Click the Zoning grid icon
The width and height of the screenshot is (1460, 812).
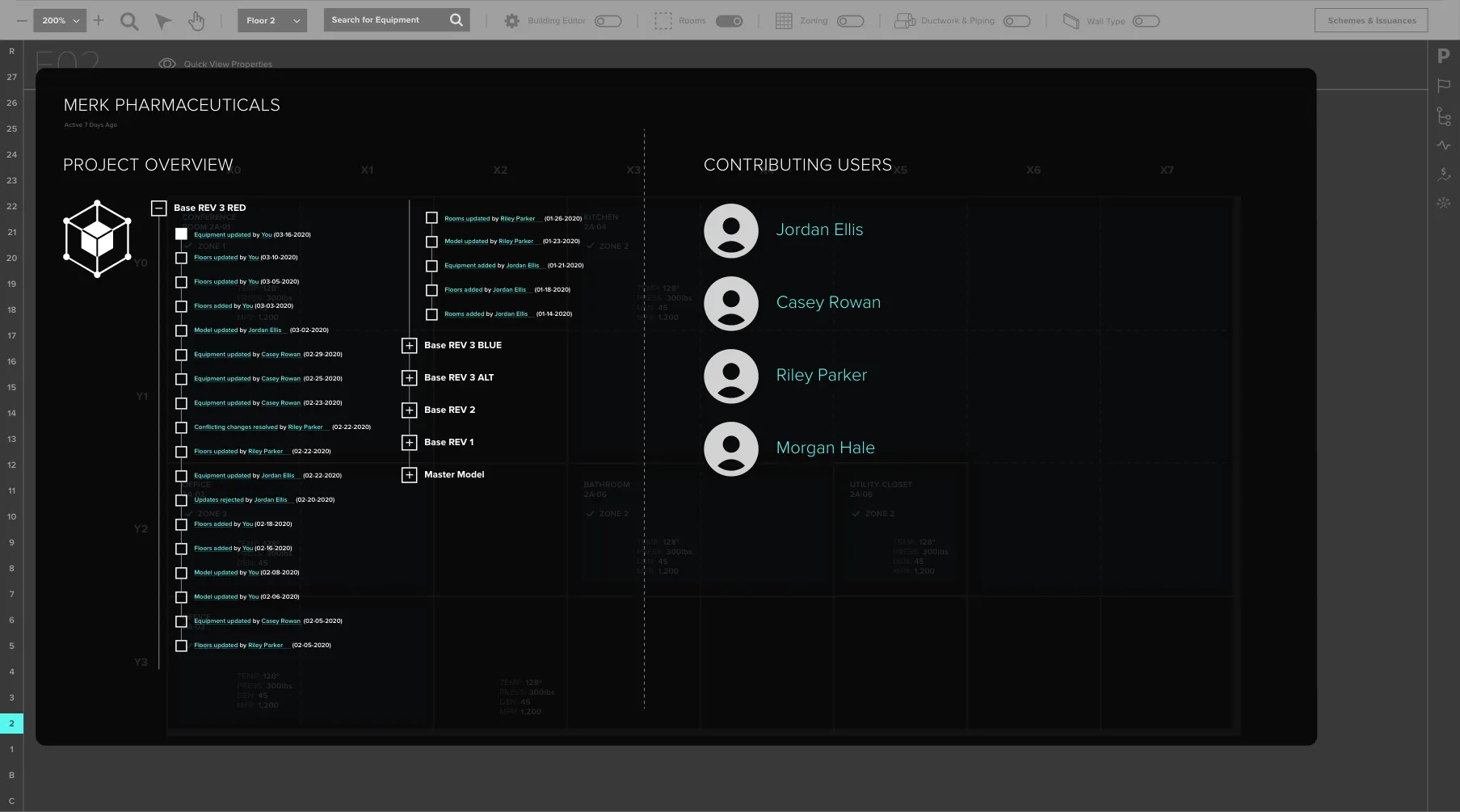click(x=784, y=21)
